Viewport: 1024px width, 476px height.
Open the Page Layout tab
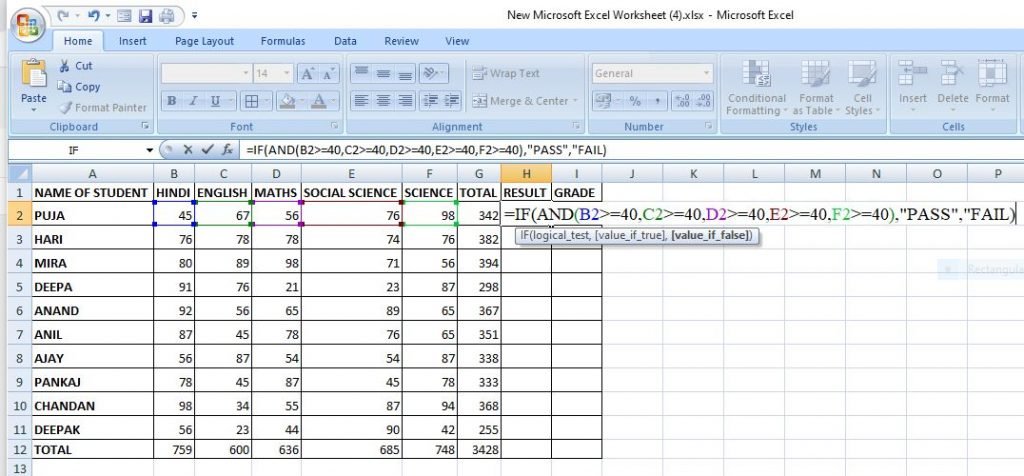[x=204, y=41]
